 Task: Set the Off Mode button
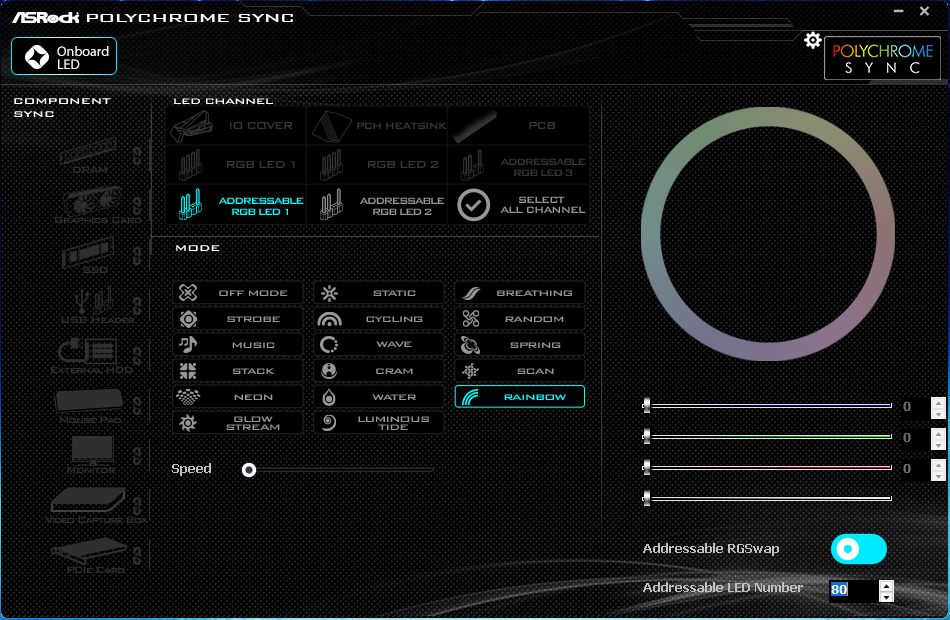pos(238,293)
